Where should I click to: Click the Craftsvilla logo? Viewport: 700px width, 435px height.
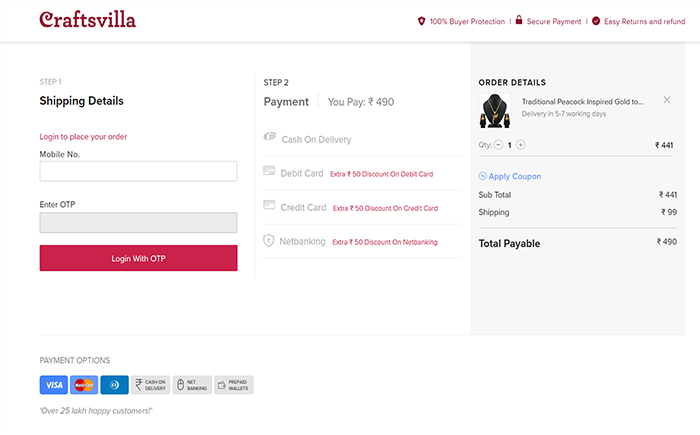click(88, 20)
